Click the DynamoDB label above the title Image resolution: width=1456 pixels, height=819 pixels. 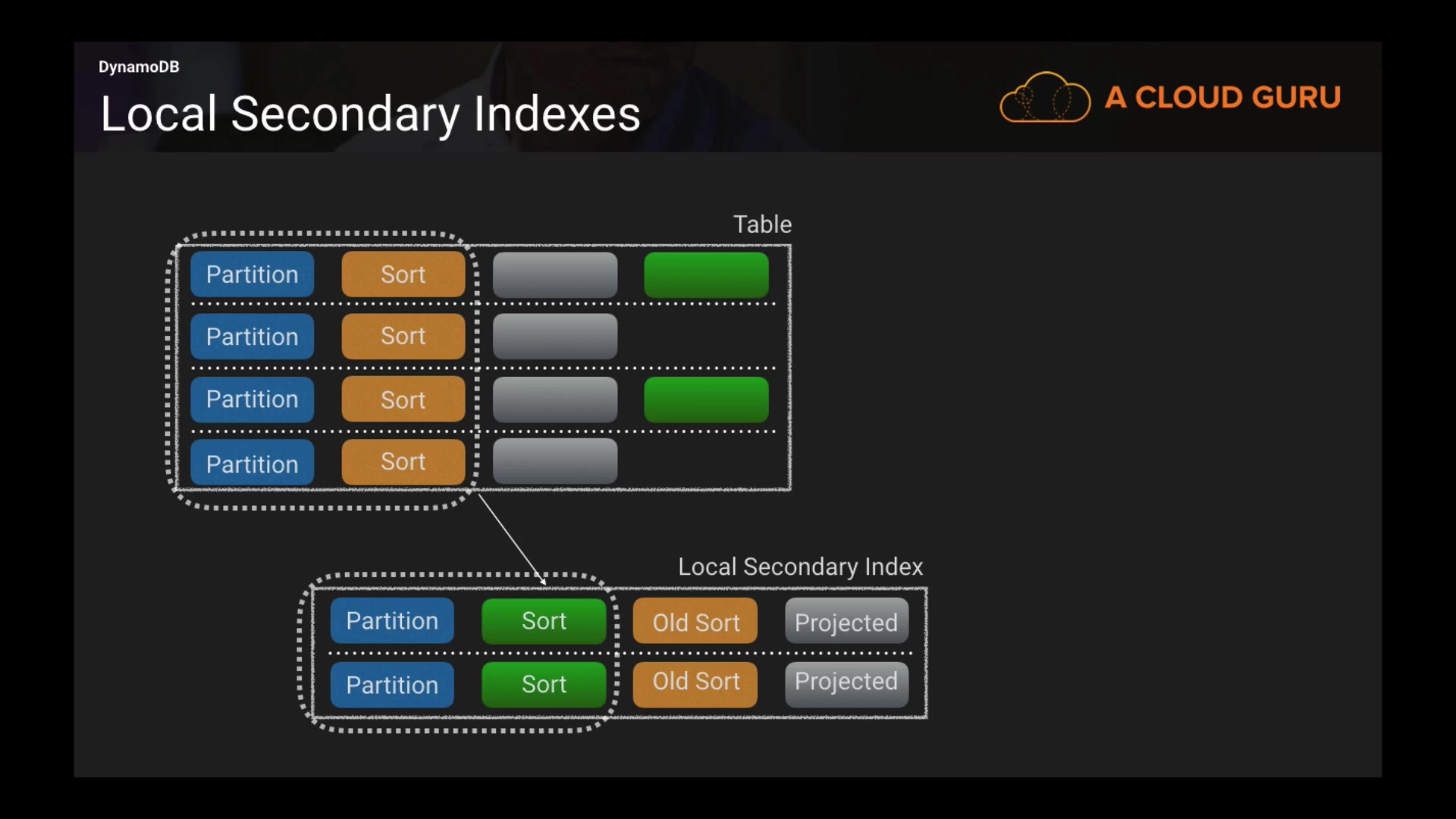[139, 67]
